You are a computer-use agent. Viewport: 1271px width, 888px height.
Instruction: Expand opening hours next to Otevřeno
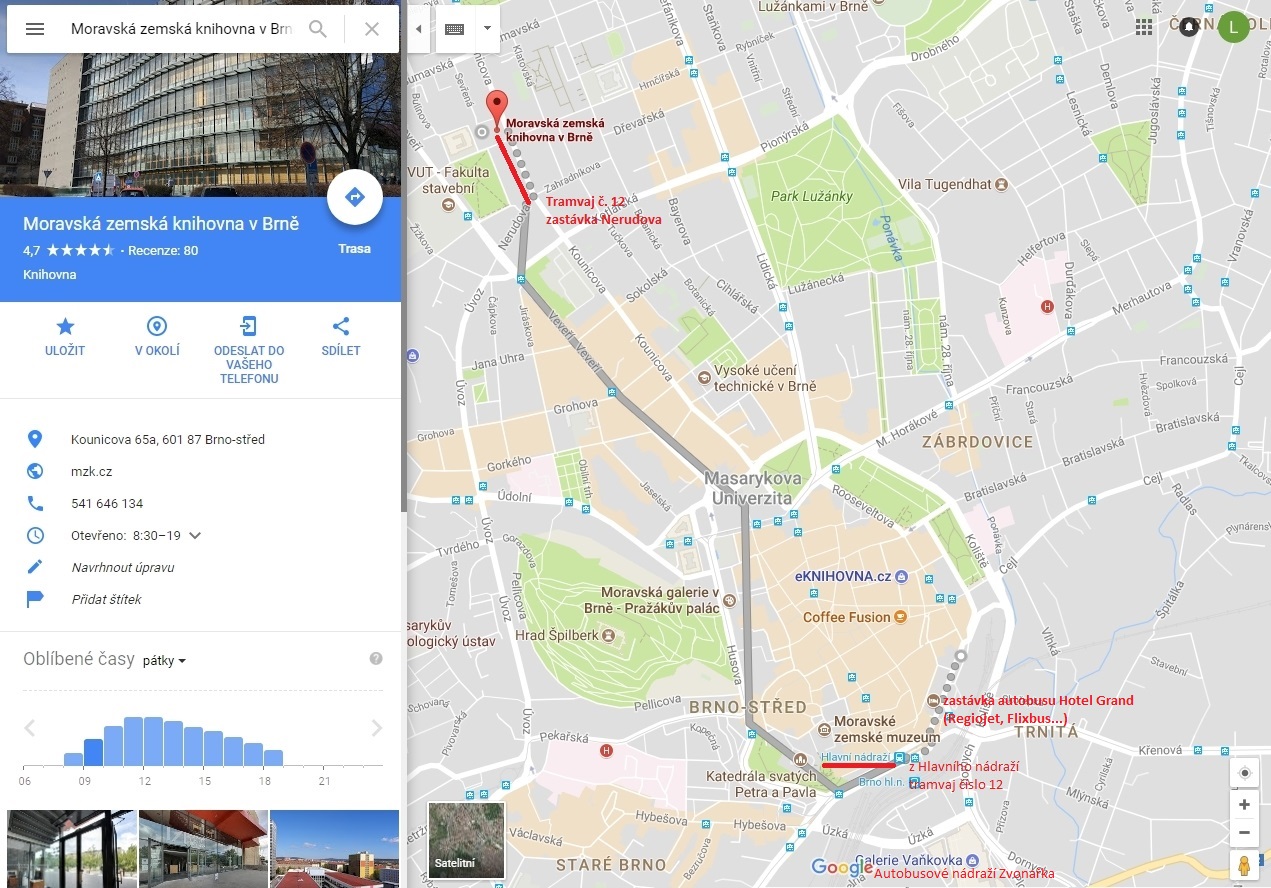[195, 535]
